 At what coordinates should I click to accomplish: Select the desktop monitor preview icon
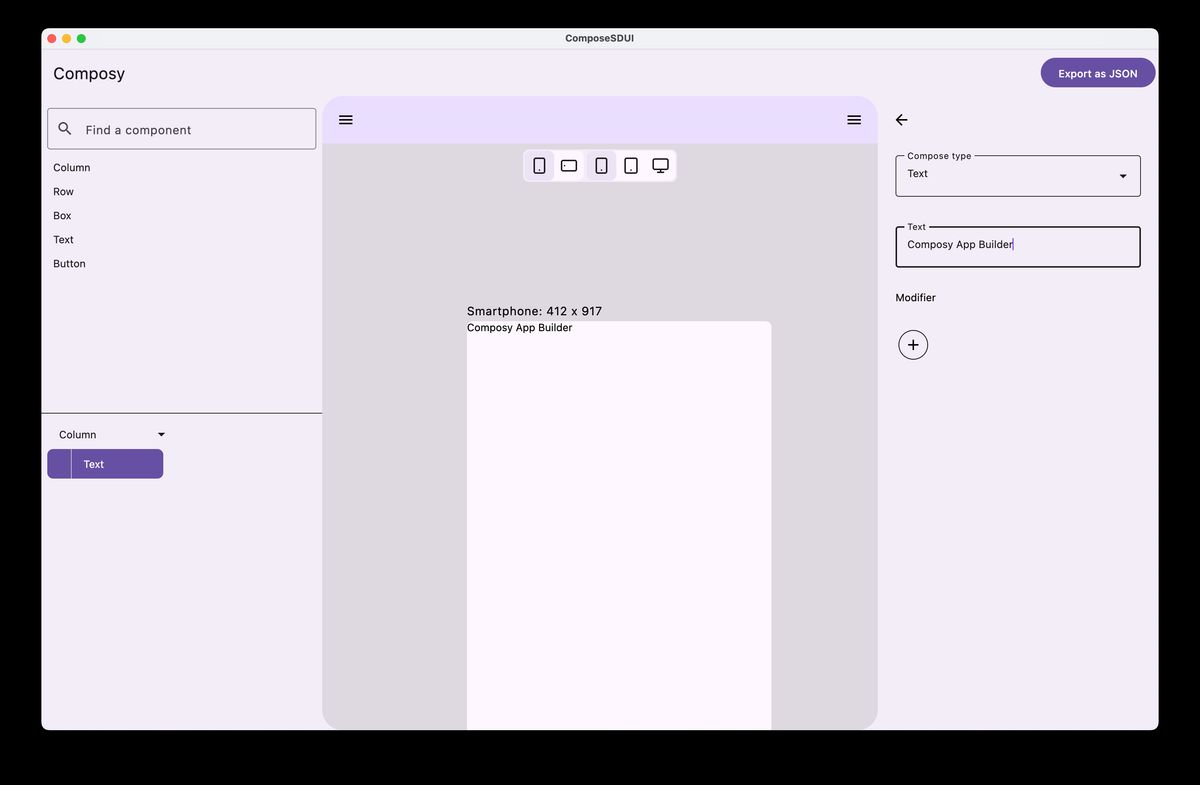[661, 166]
